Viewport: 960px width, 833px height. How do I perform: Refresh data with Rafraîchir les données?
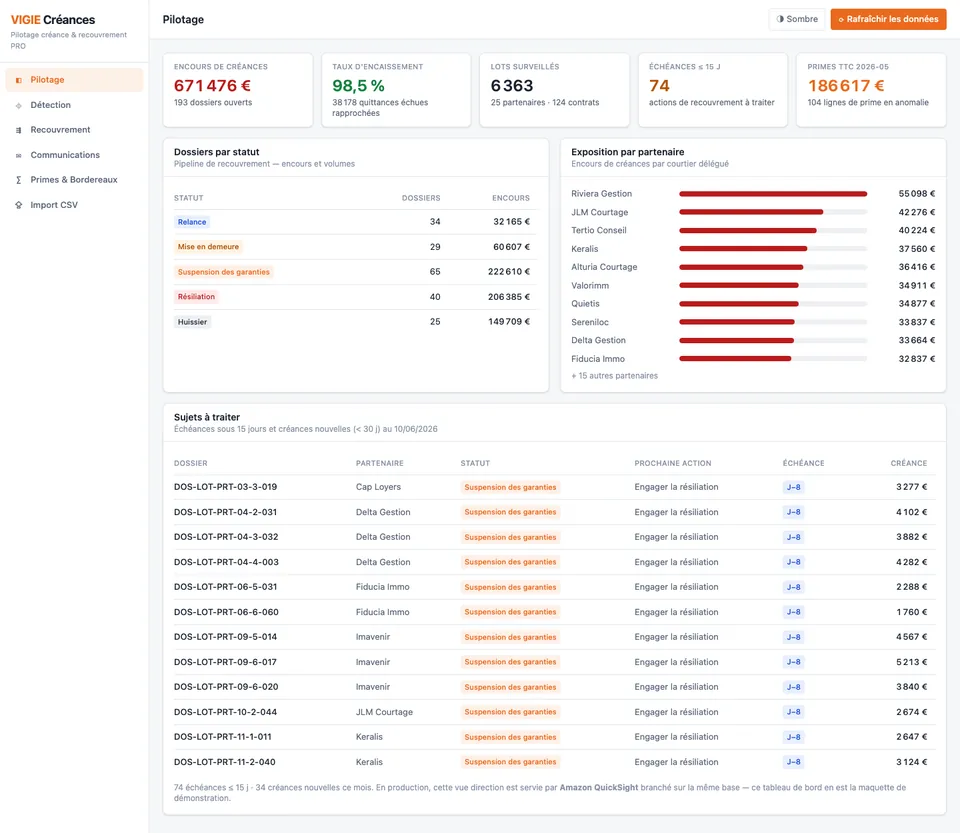click(x=888, y=19)
